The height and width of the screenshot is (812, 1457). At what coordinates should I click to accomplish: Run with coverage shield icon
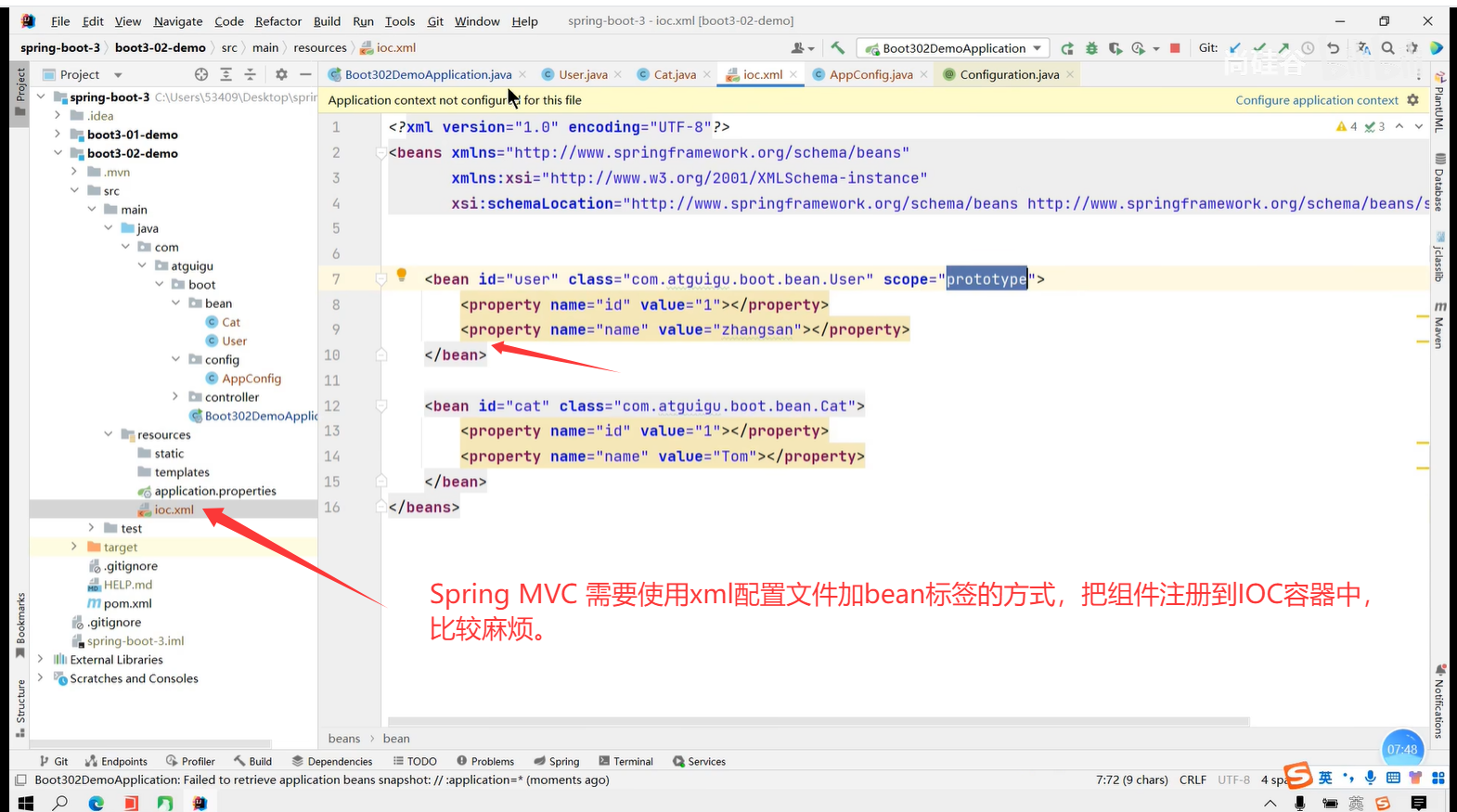point(1115,48)
